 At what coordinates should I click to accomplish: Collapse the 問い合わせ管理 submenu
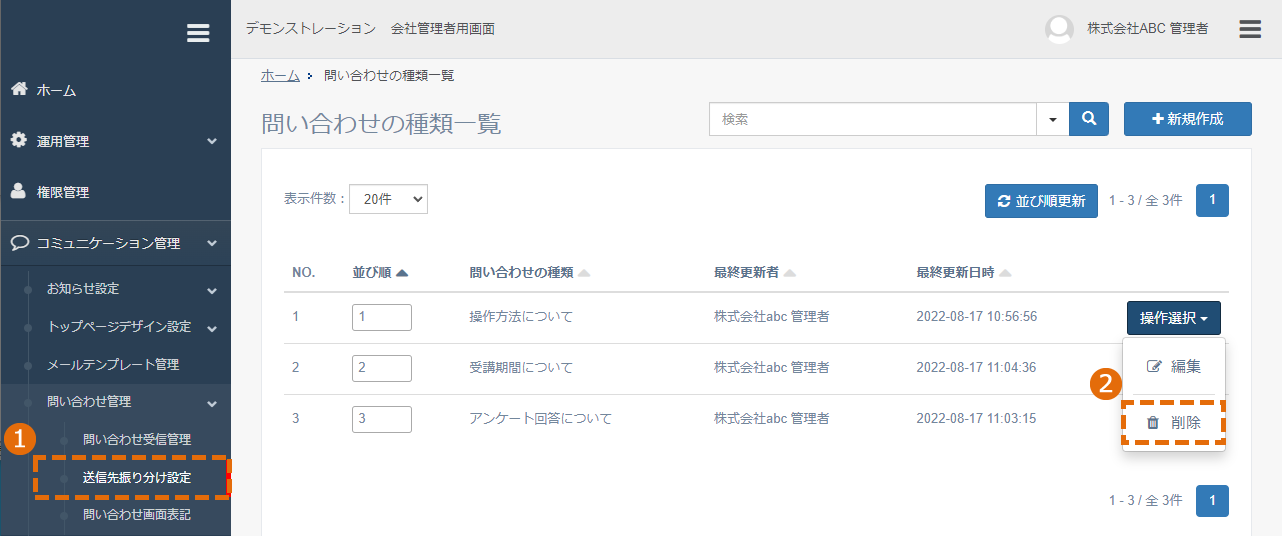pyautogui.click(x=212, y=403)
